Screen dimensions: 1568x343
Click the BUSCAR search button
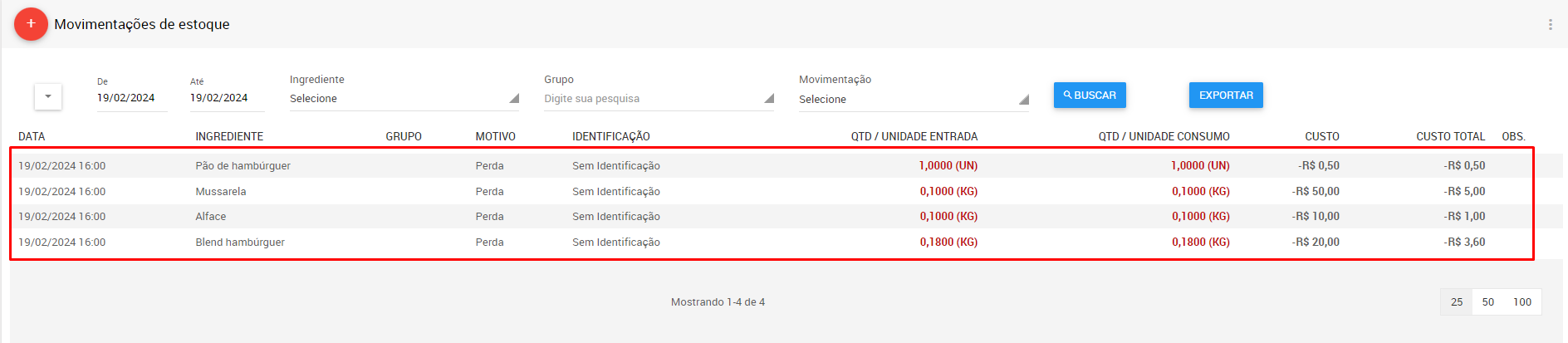[x=1090, y=96]
